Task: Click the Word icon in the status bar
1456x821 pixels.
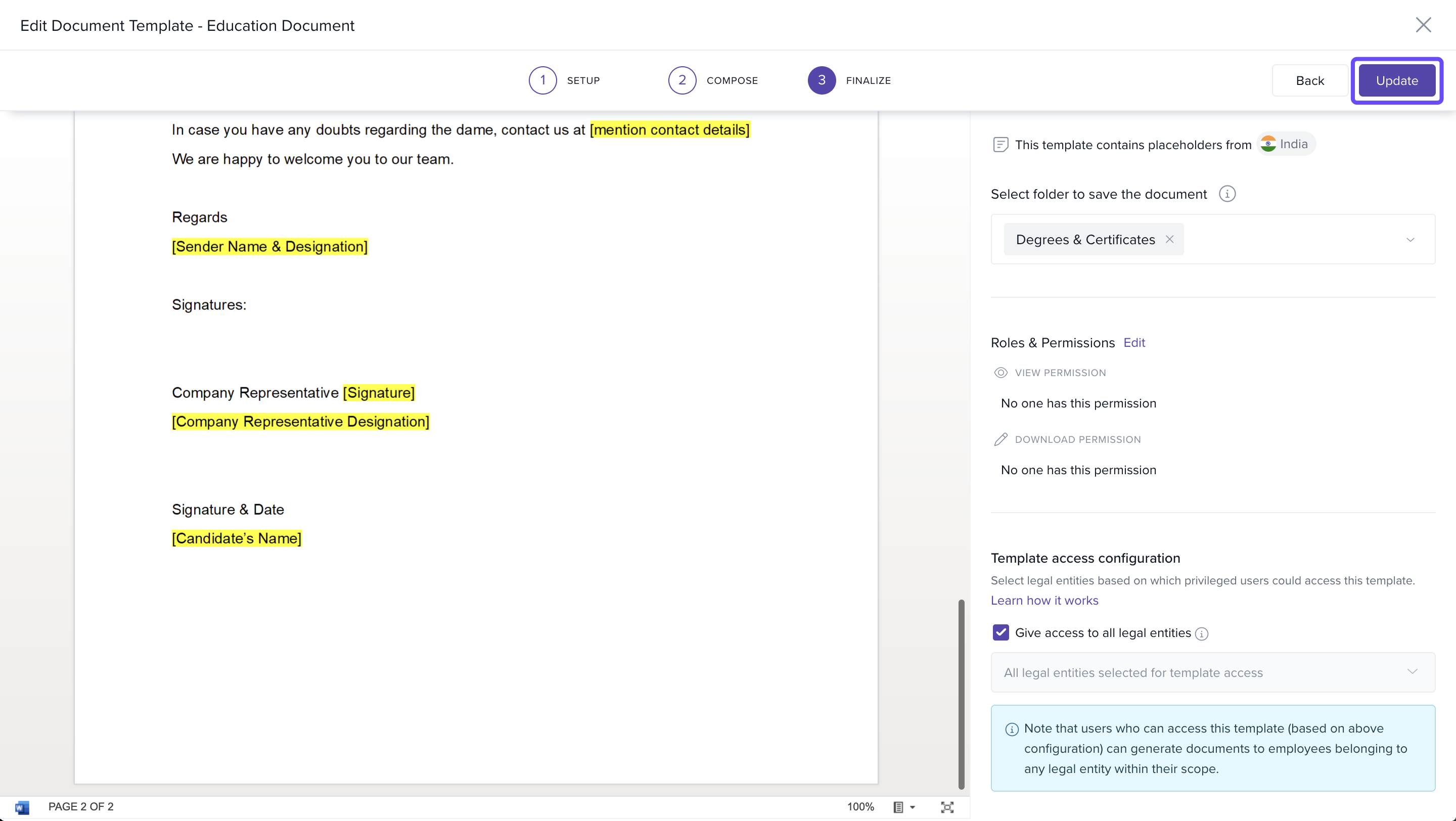Action: click(x=22, y=807)
